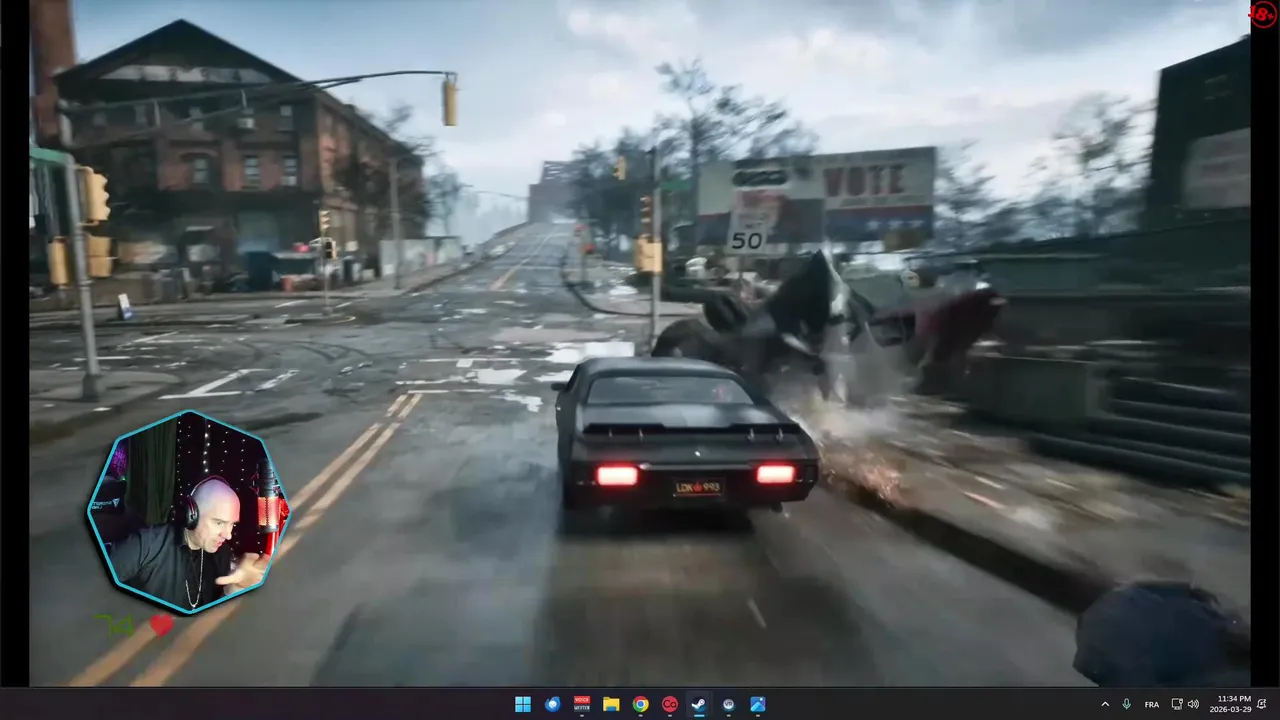Open clock showing 11:34 PM

[1229, 704]
